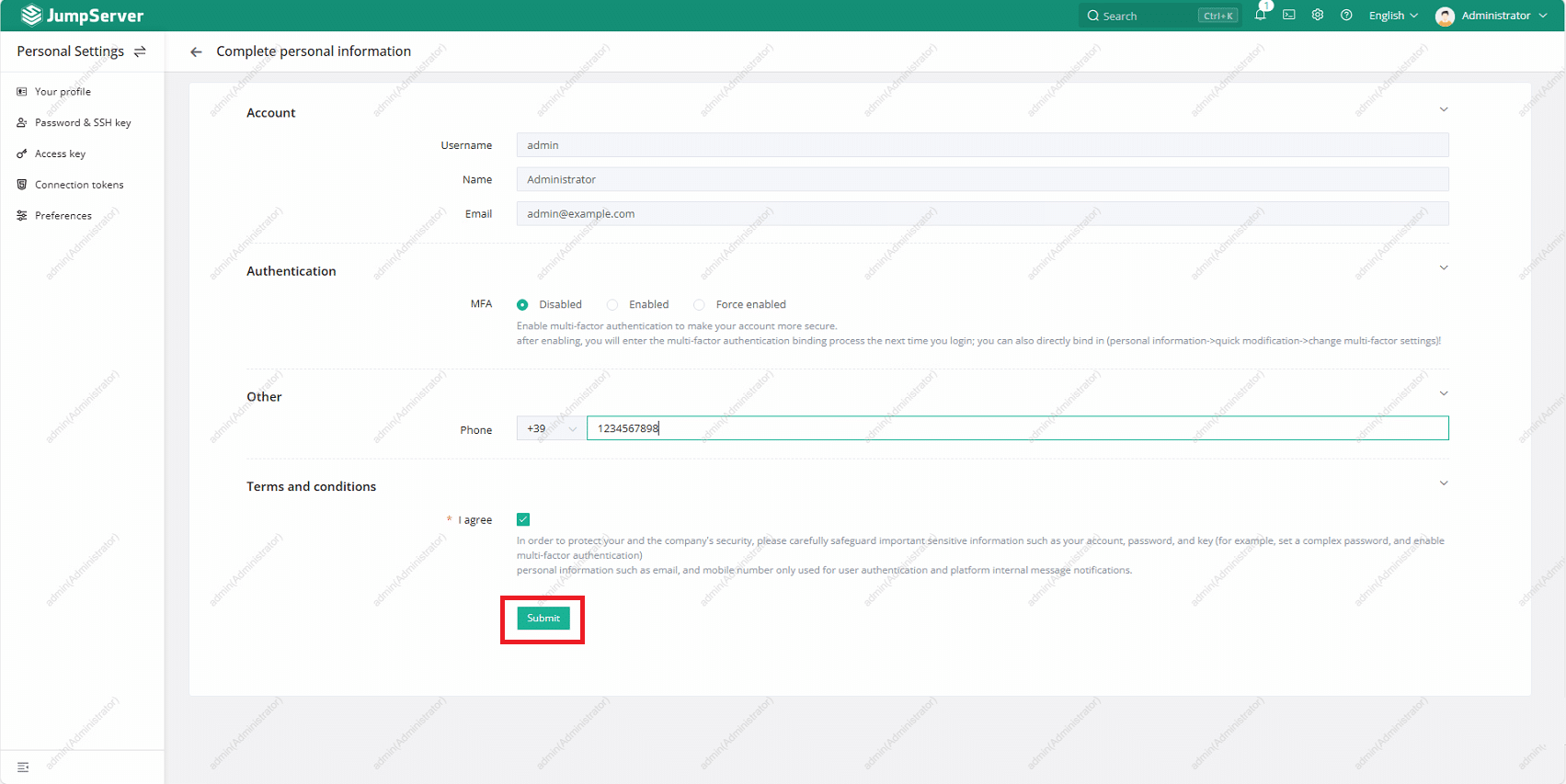The image size is (1566, 784).
Task: Collapse the Account section chevron
Action: pos(1443,109)
